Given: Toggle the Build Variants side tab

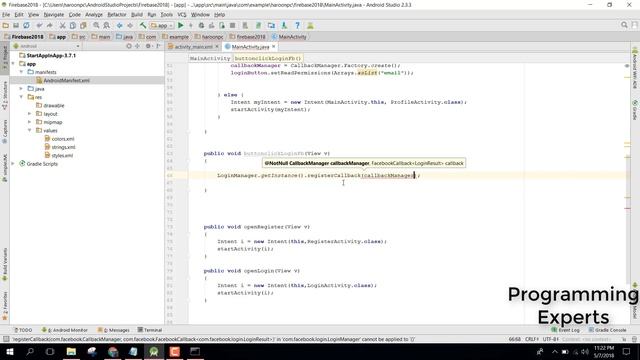Looking at the screenshot, I should (5, 264).
